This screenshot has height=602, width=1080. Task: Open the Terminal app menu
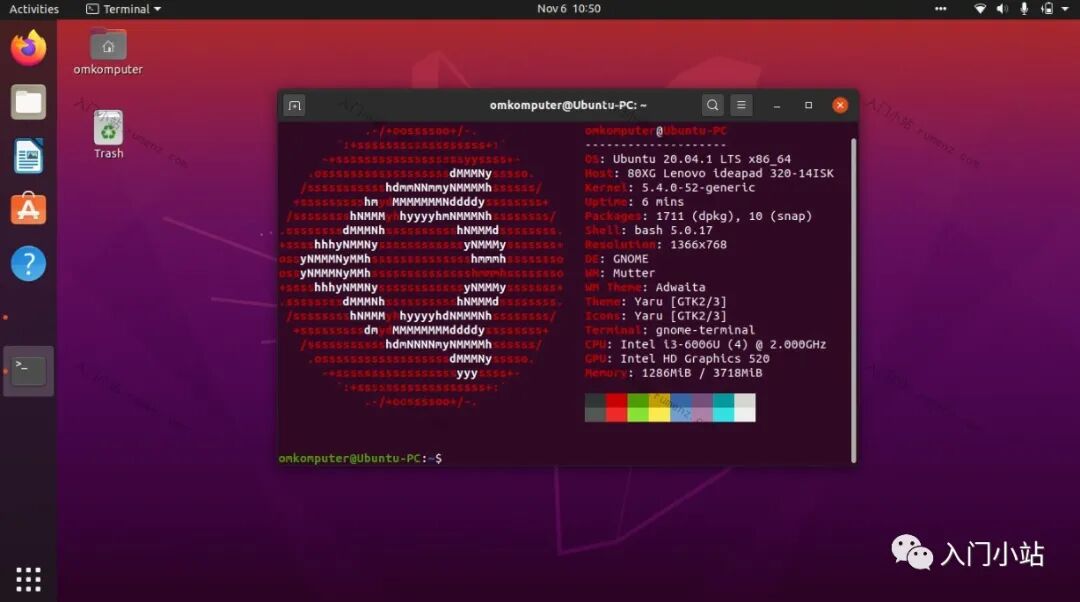[x=123, y=9]
